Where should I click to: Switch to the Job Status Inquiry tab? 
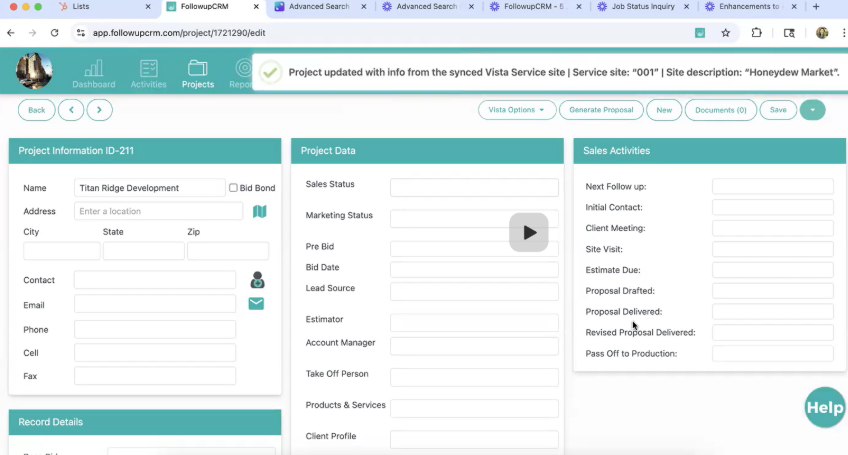point(643,6)
